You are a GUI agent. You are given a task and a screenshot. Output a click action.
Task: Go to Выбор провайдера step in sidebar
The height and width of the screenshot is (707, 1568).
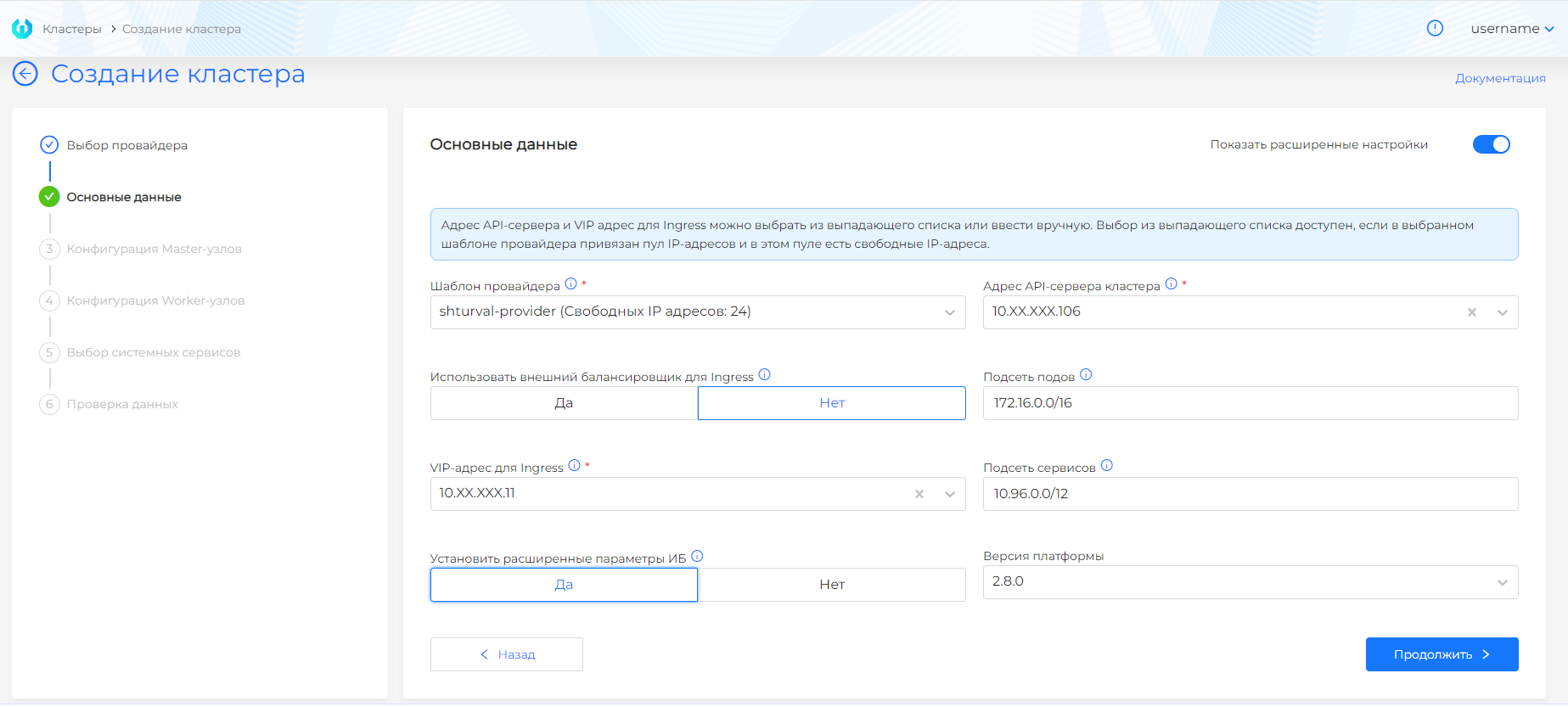(x=126, y=145)
